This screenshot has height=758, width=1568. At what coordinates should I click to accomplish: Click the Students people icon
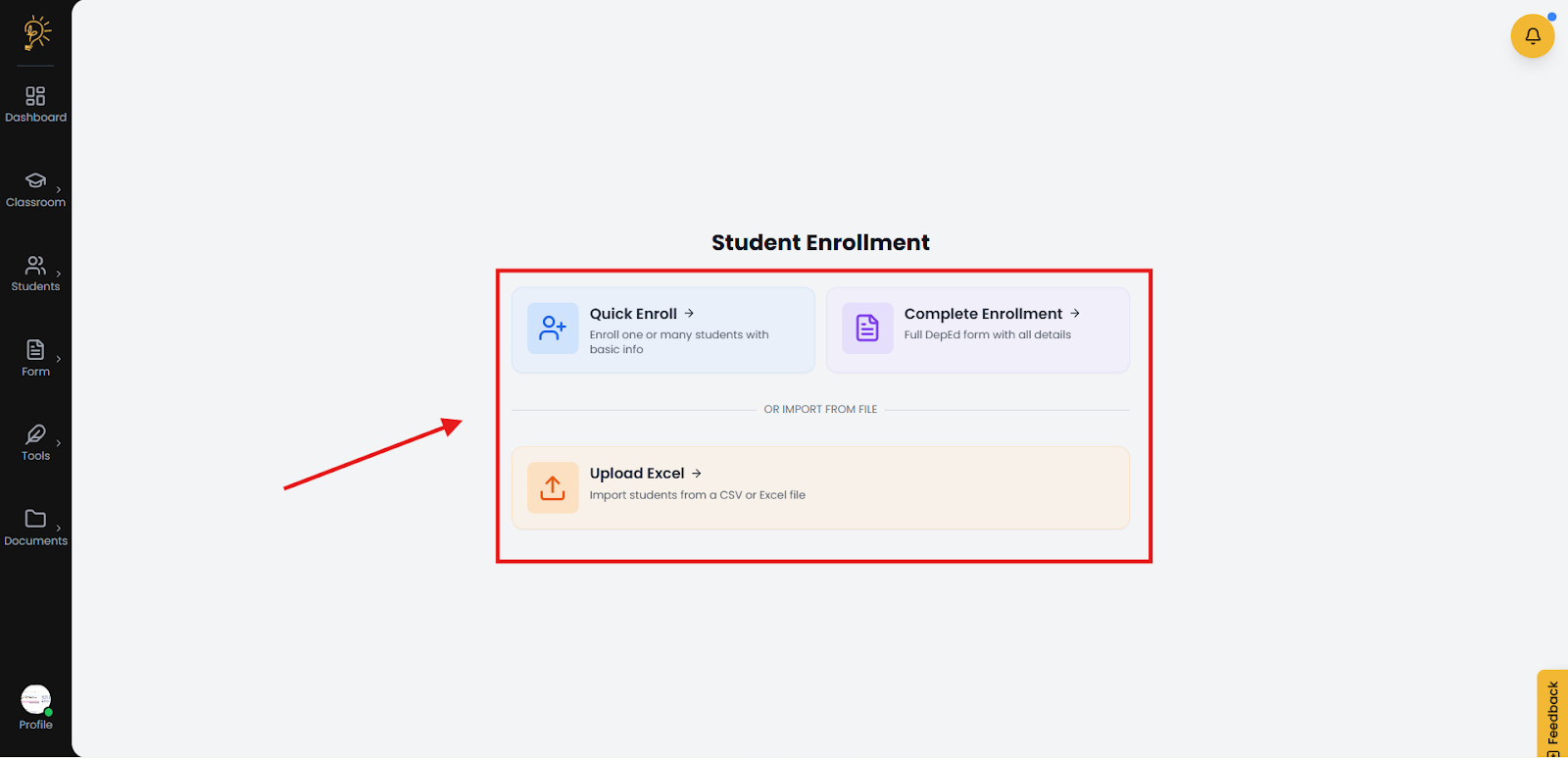coord(35,265)
